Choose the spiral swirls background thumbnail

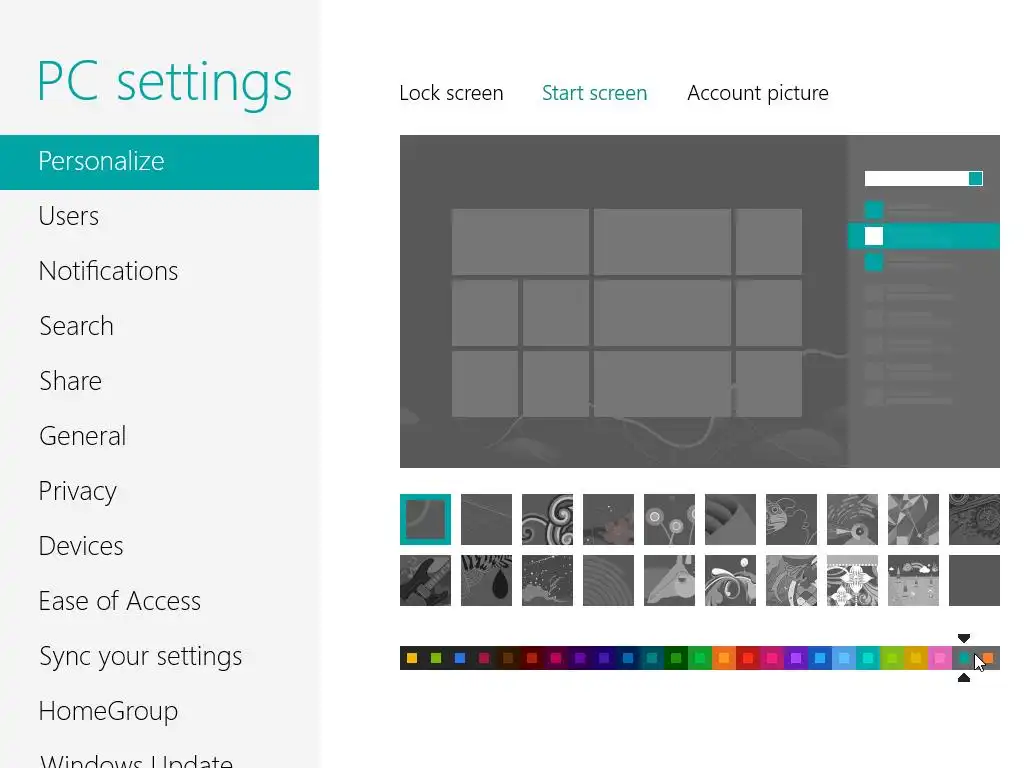[547, 519]
